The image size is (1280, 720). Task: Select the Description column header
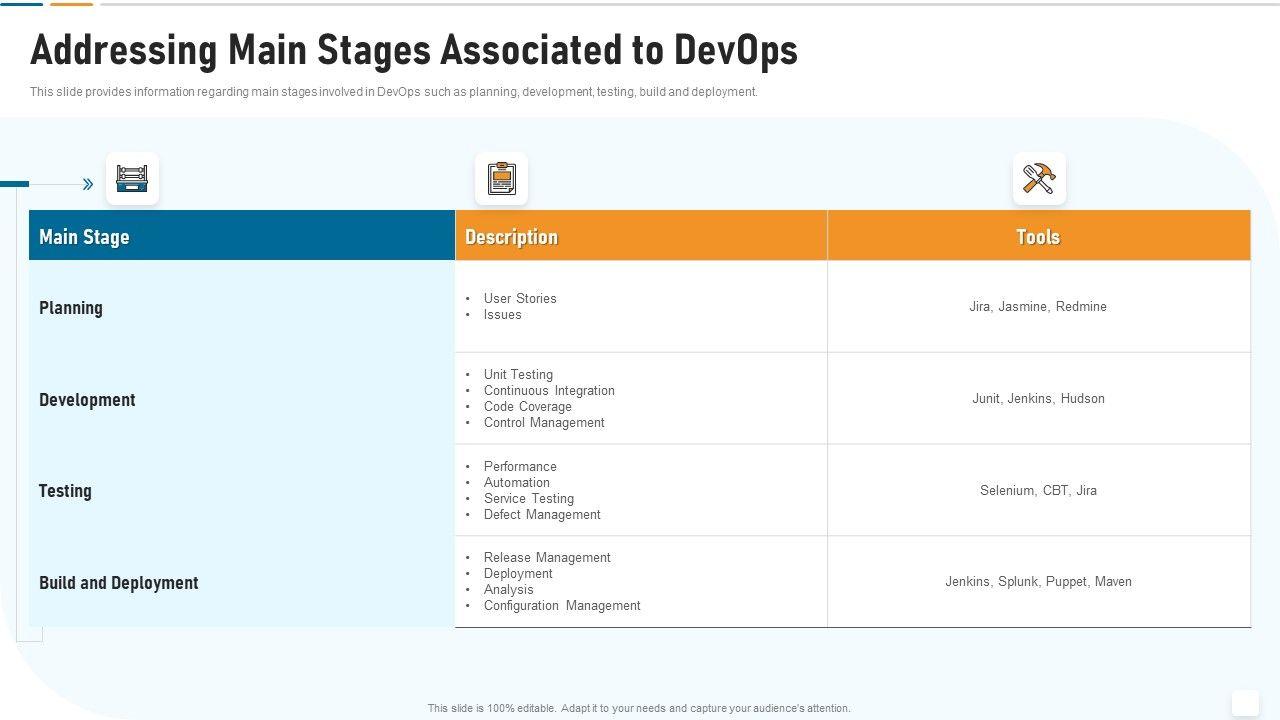pos(511,237)
